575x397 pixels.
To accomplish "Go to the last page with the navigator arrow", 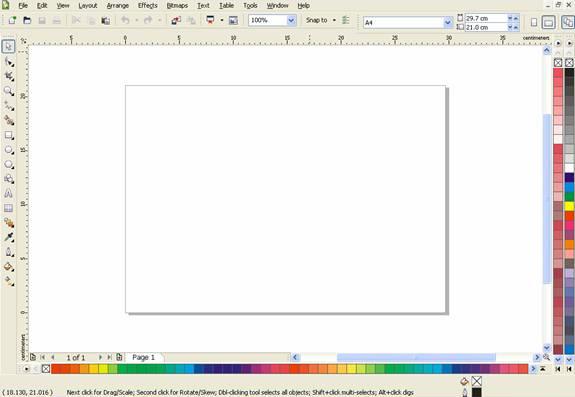I will [x=109, y=357].
